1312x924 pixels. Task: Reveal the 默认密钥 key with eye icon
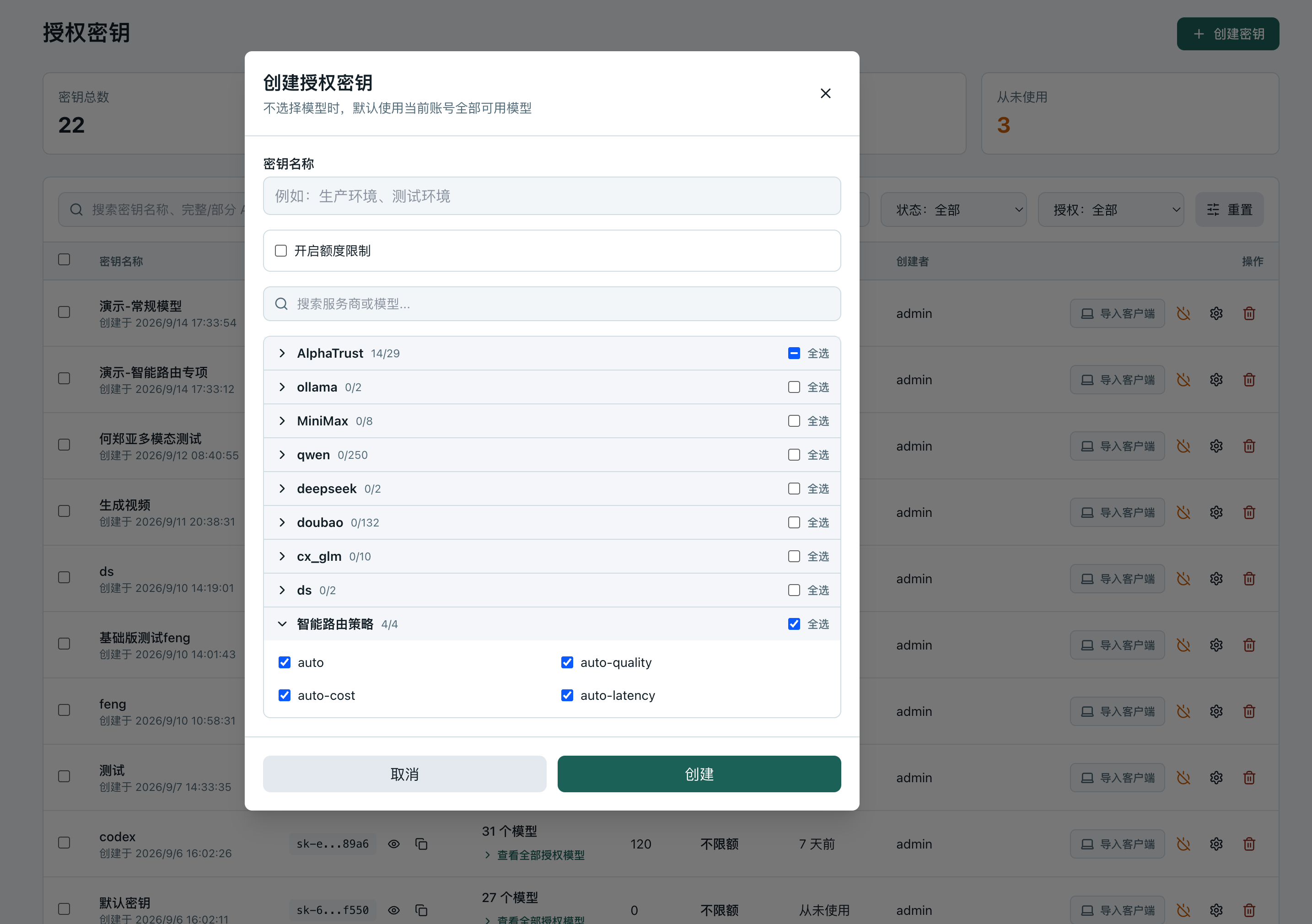[x=394, y=910]
